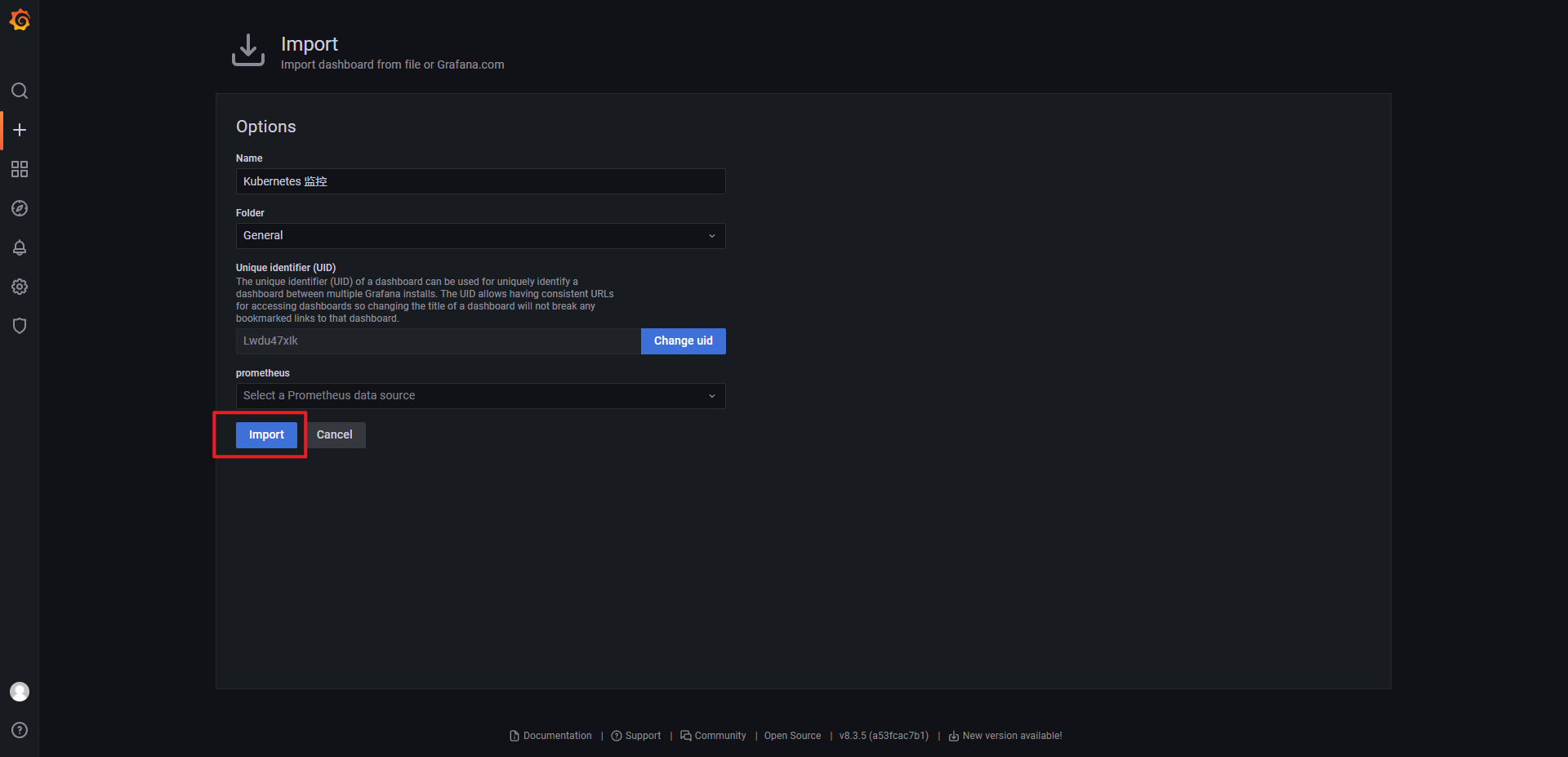Open the Folder dropdown showing General
This screenshot has width=1568, height=757.
click(480, 236)
